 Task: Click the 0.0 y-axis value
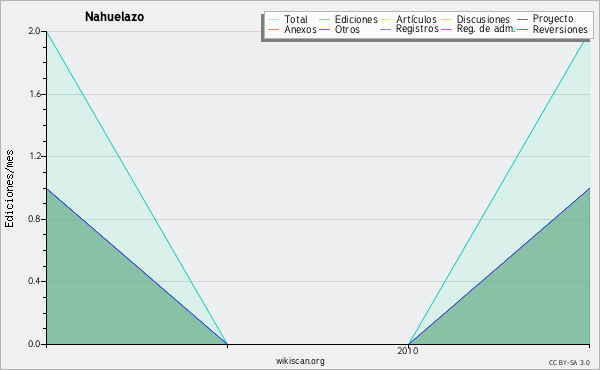click(34, 344)
